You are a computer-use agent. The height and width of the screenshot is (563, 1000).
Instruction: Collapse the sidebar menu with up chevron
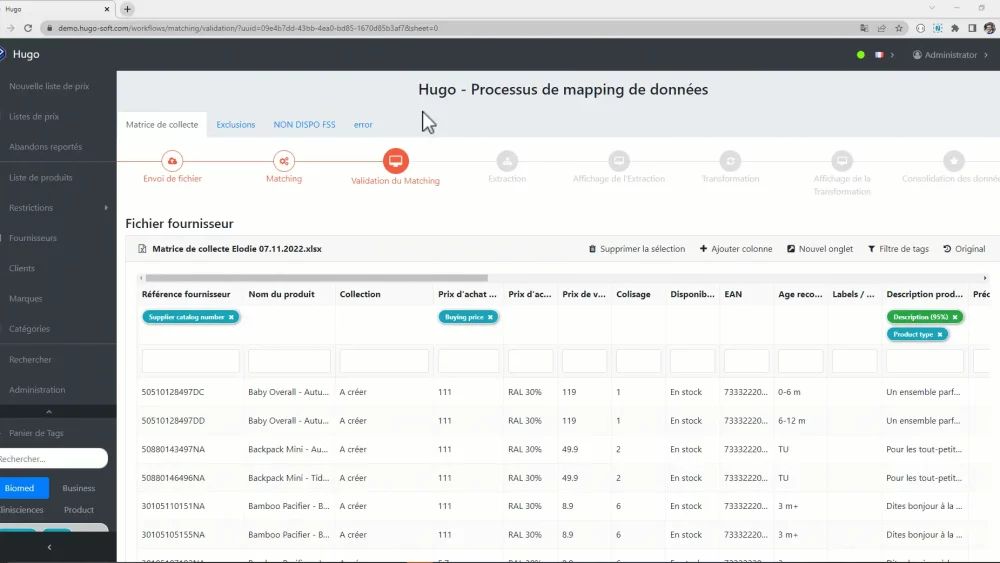coord(49,412)
